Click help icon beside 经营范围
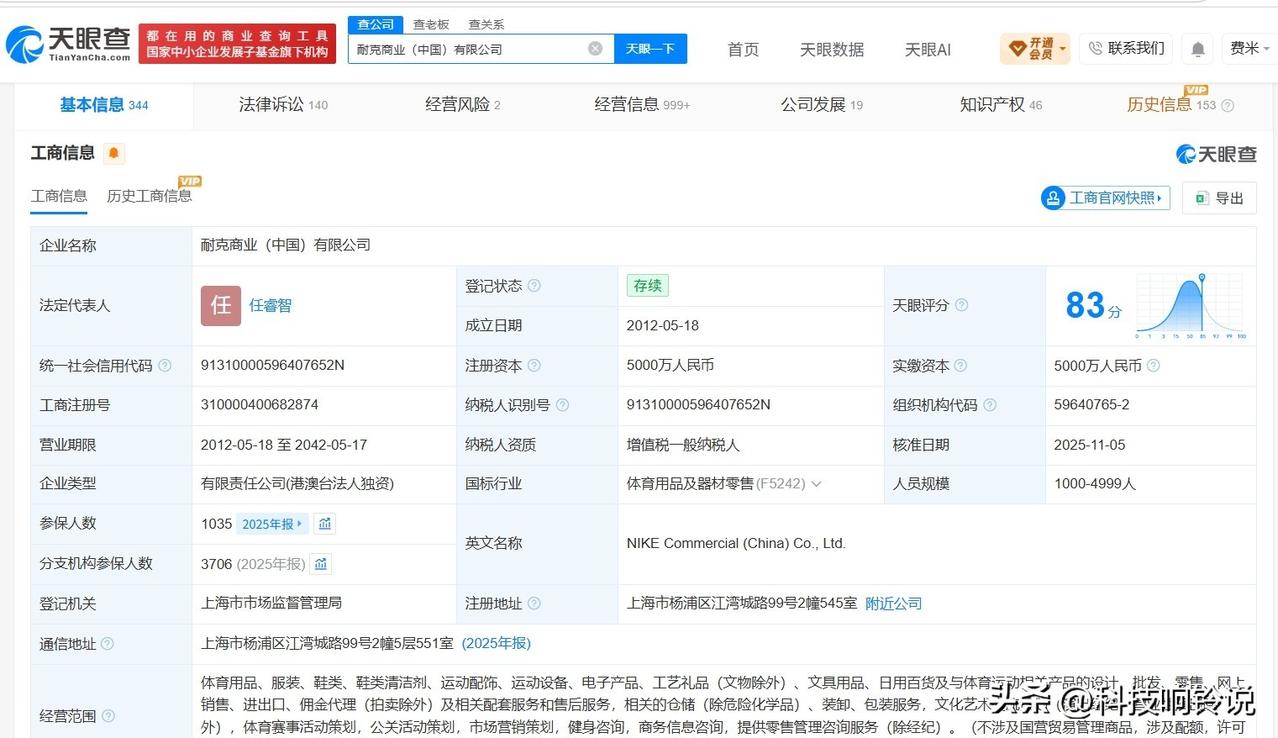 click(x=108, y=716)
